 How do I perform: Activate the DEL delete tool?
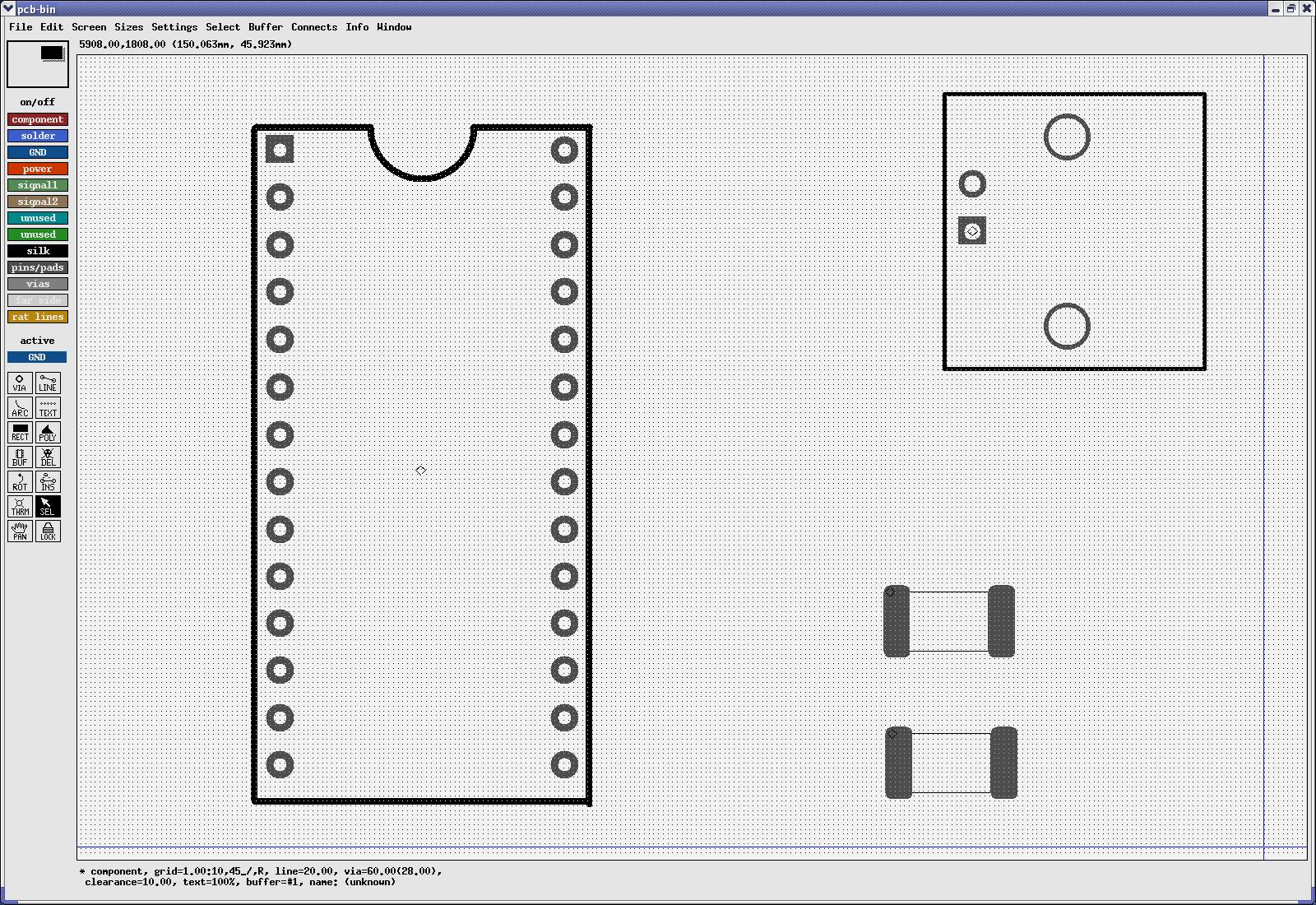pos(48,457)
